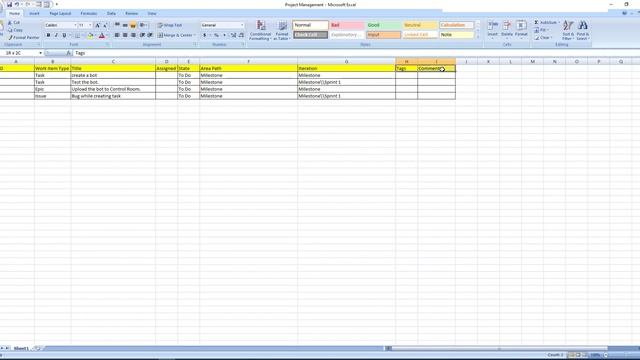Open the Formulas tab
640x360 pixels.
[x=89, y=13]
